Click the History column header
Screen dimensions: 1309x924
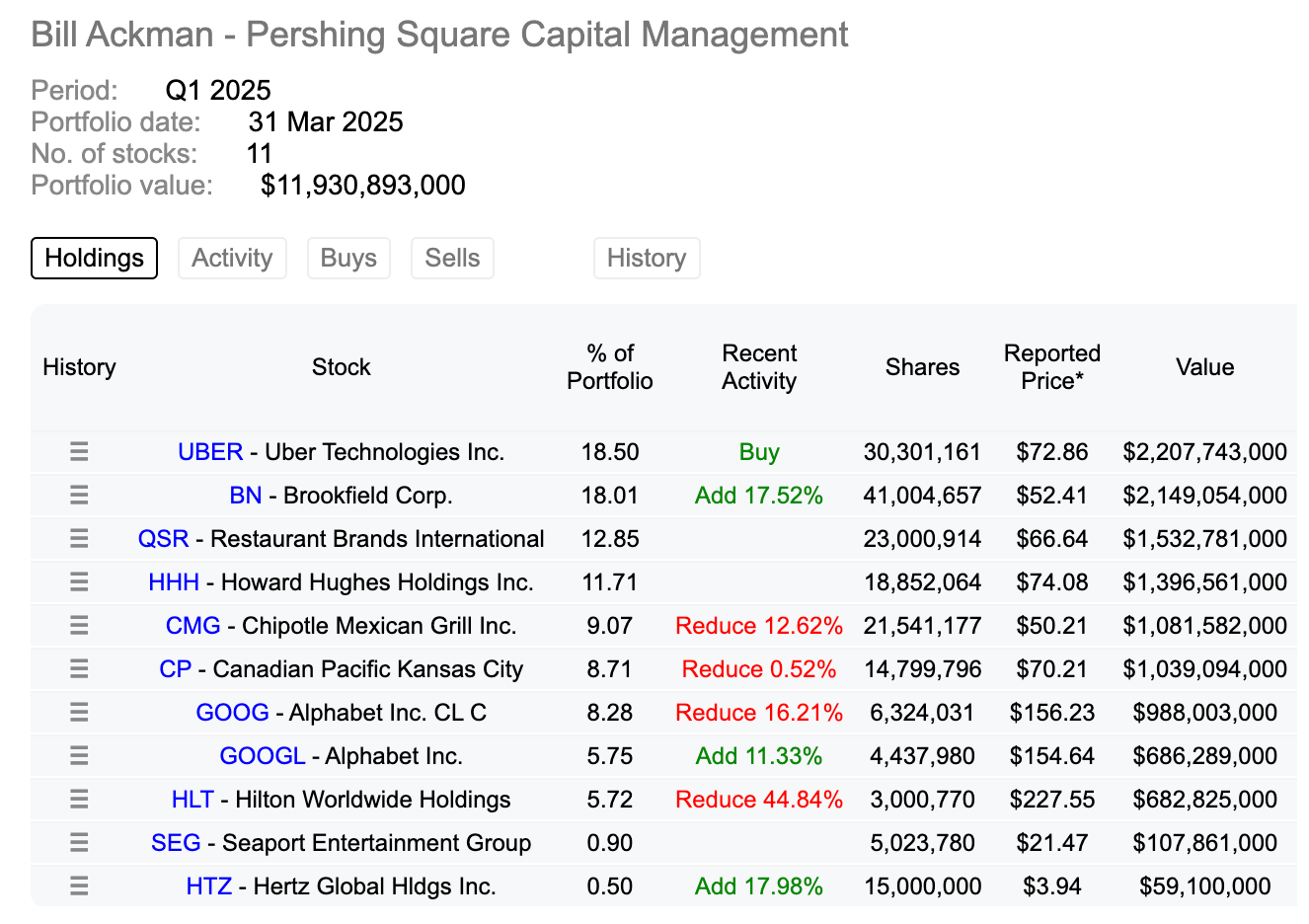79,367
